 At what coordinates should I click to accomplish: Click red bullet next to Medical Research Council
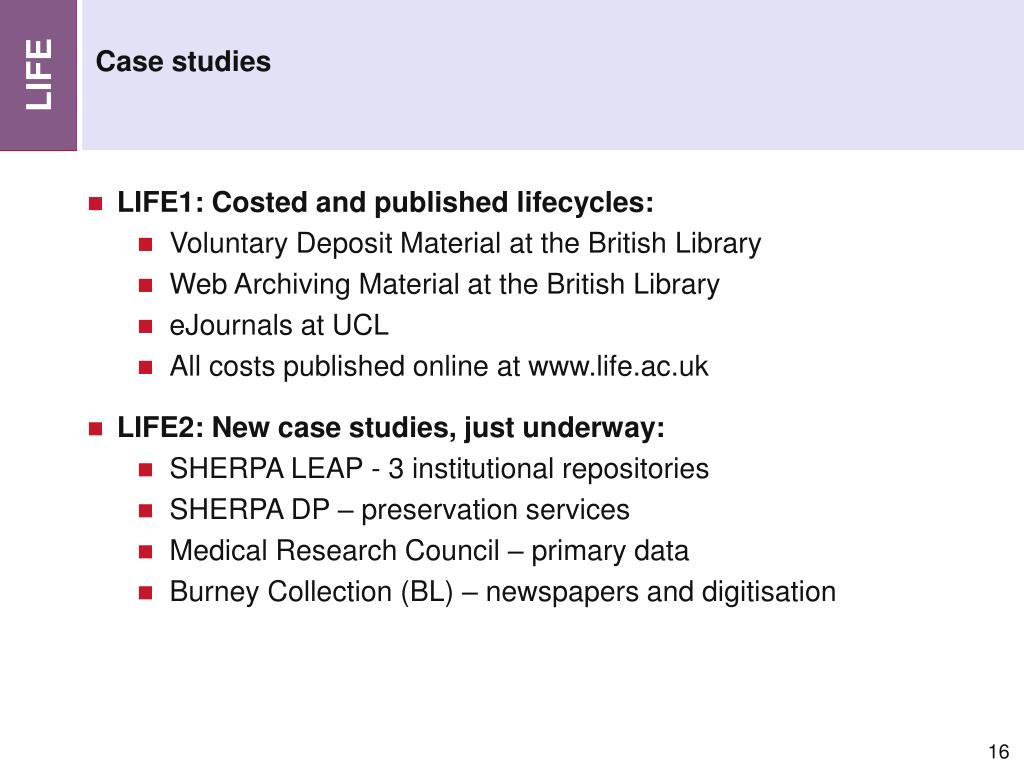point(145,552)
